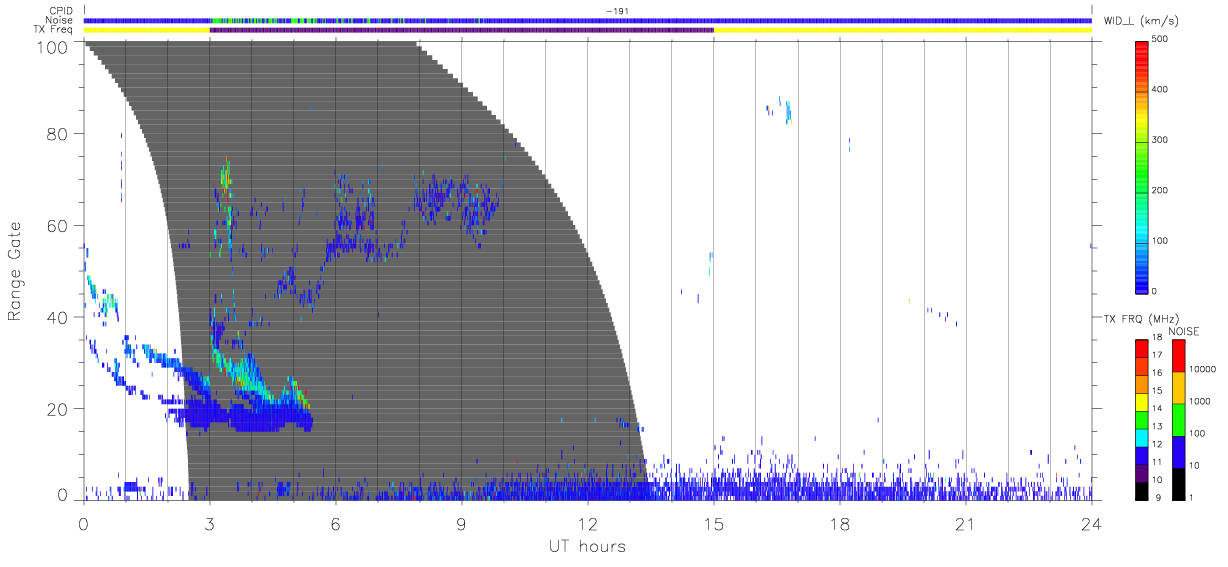The height and width of the screenshot is (567, 1228).
Task: Click the 21 tick on UT hours axis
Action: pyautogui.click(x=965, y=524)
